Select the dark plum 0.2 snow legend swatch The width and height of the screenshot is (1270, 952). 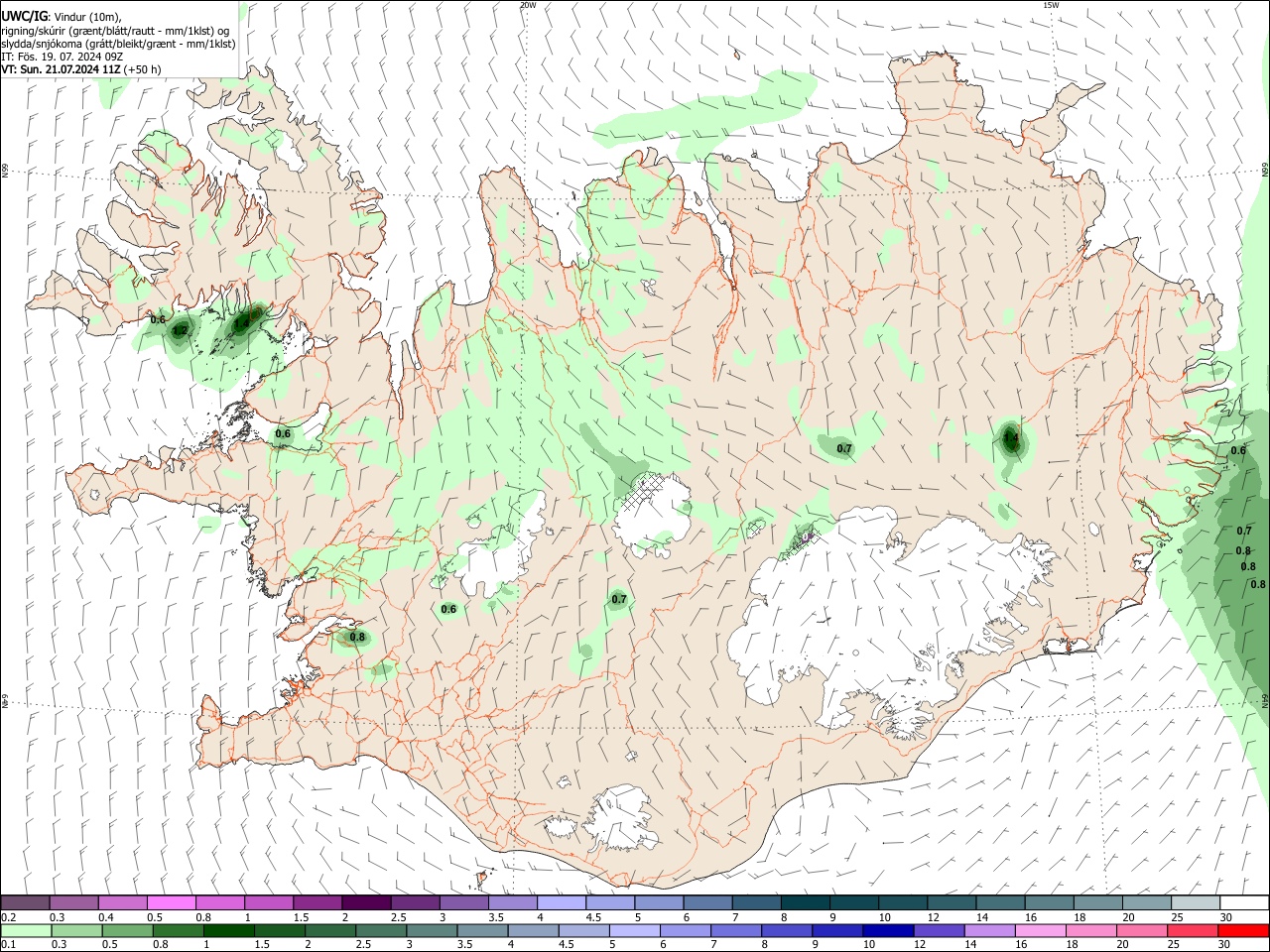click(25, 902)
